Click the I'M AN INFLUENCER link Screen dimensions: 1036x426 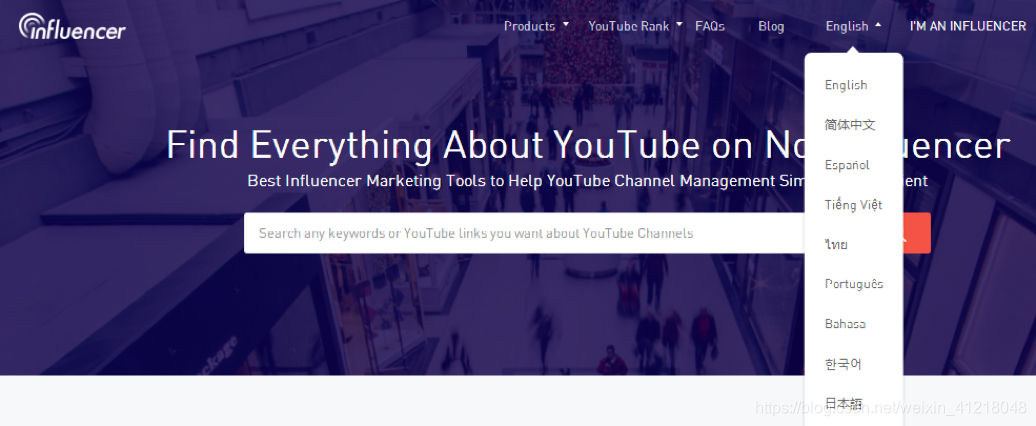coord(967,26)
